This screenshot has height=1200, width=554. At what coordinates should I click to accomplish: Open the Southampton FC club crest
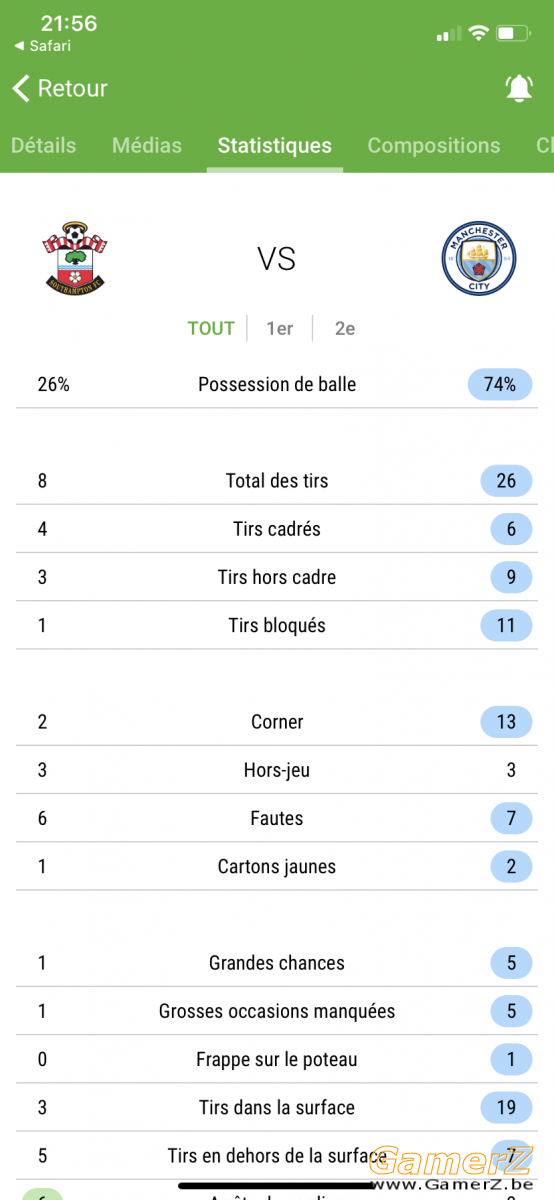tap(76, 258)
